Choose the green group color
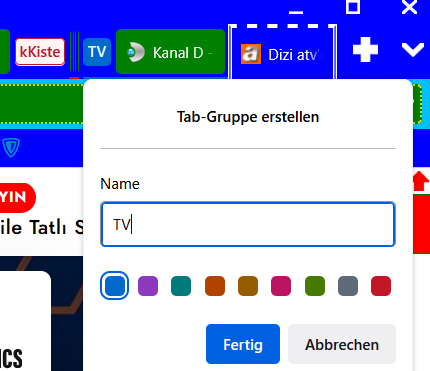 pyautogui.click(x=315, y=286)
